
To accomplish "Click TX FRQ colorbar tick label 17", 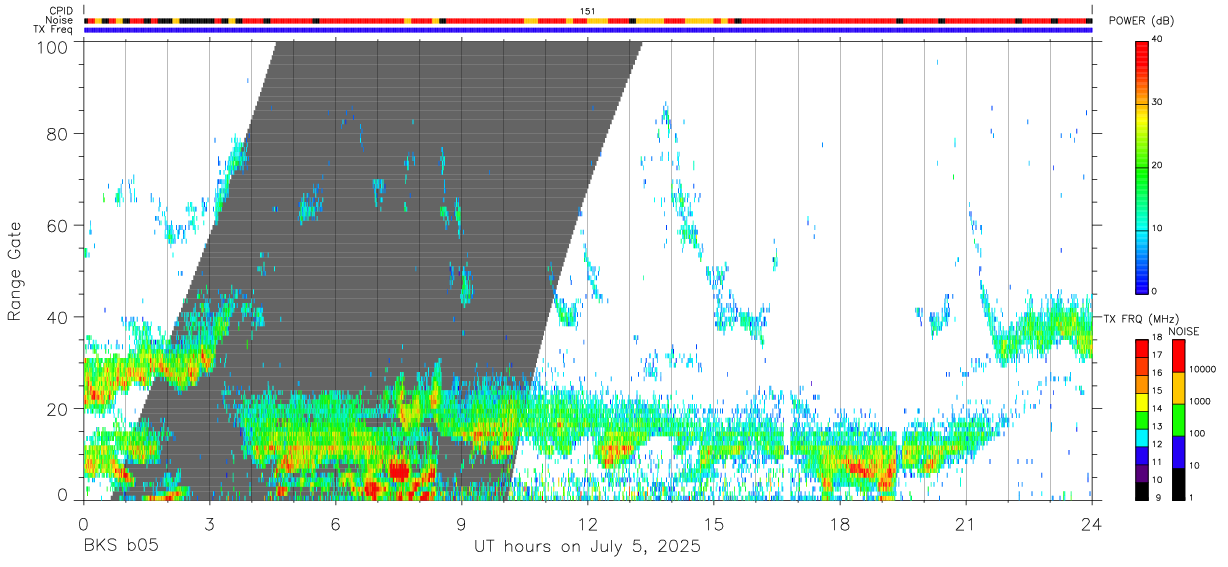I will [1157, 355].
